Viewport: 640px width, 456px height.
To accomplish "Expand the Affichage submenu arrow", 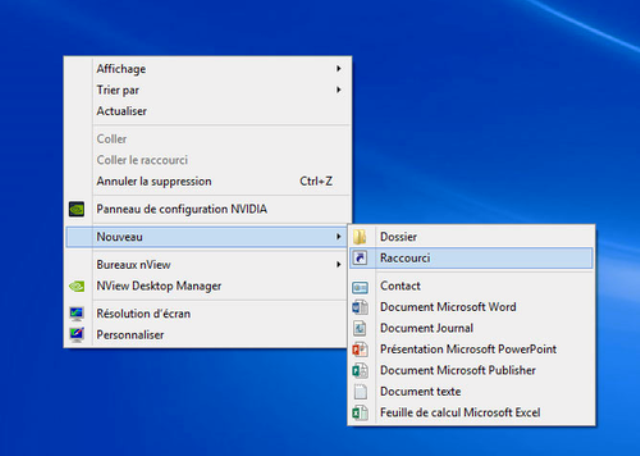I will point(338,69).
